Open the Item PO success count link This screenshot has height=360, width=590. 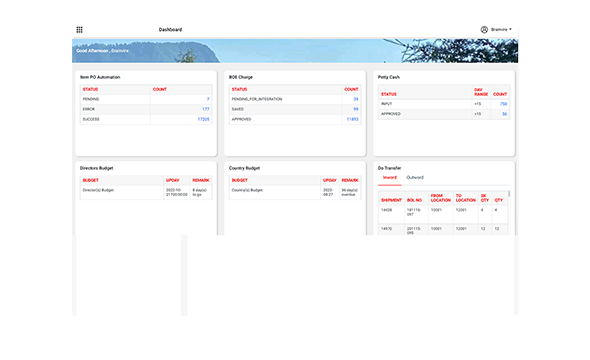203,119
